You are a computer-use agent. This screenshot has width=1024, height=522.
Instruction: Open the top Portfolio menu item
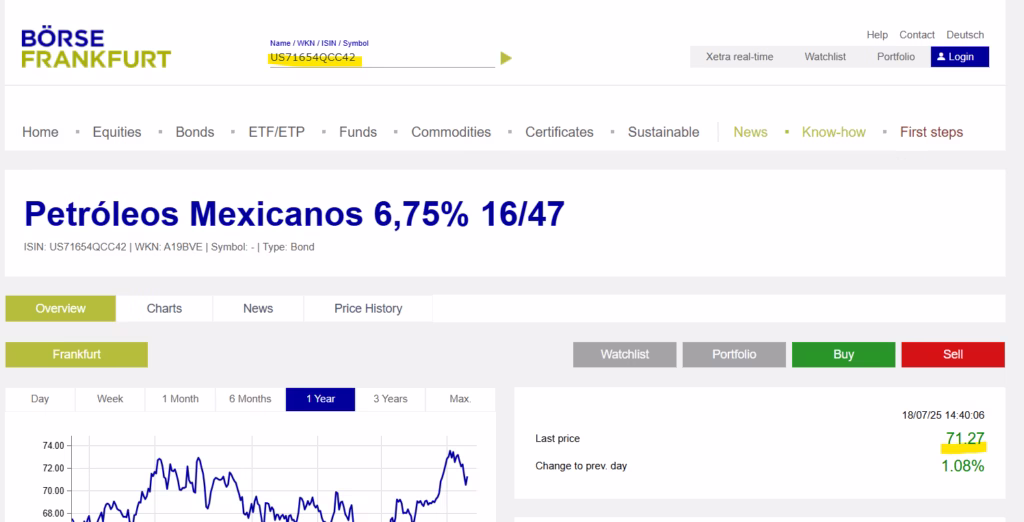pos(896,57)
